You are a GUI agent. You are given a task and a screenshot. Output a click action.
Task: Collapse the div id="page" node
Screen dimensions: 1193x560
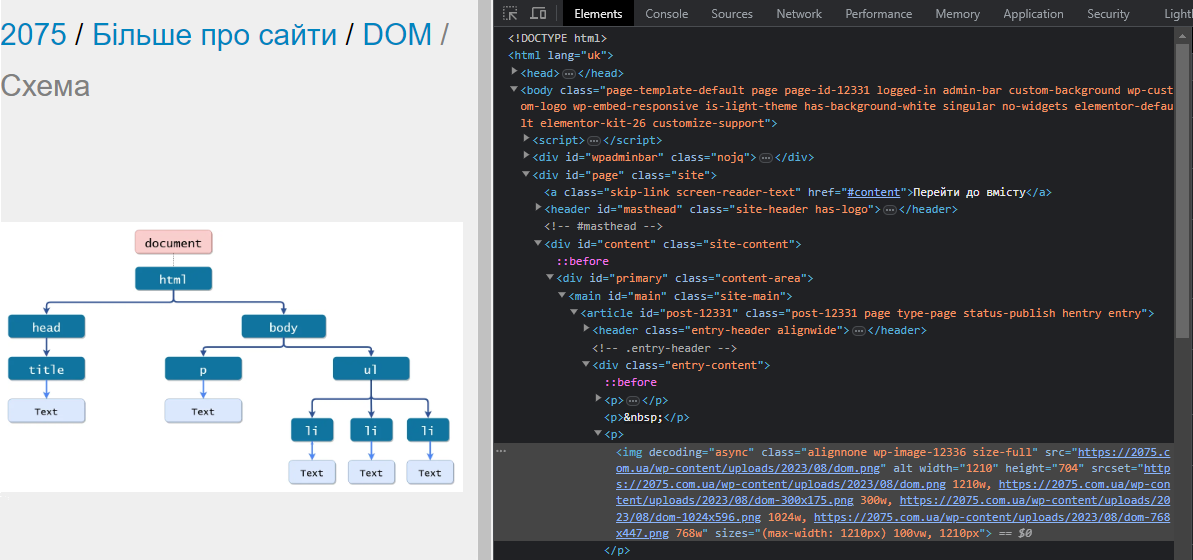pyautogui.click(x=527, y=174)
